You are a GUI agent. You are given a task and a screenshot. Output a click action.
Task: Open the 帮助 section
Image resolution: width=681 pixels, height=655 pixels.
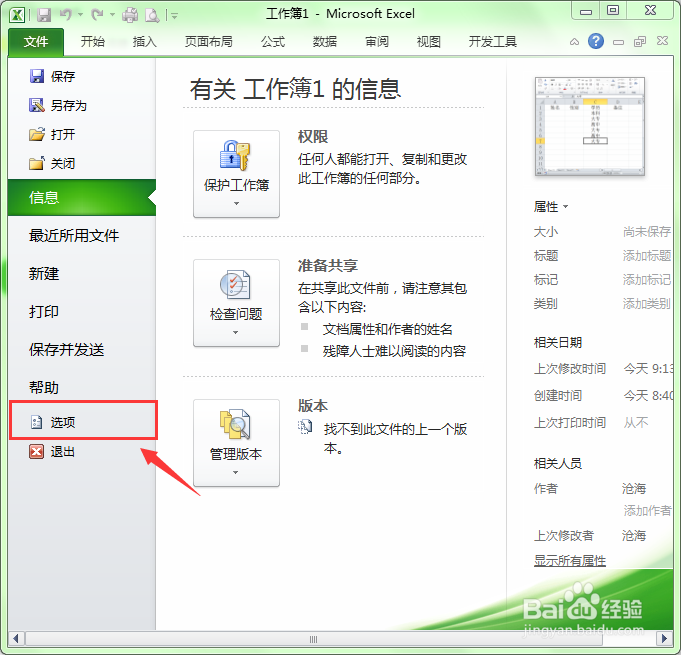click(44, 387)
